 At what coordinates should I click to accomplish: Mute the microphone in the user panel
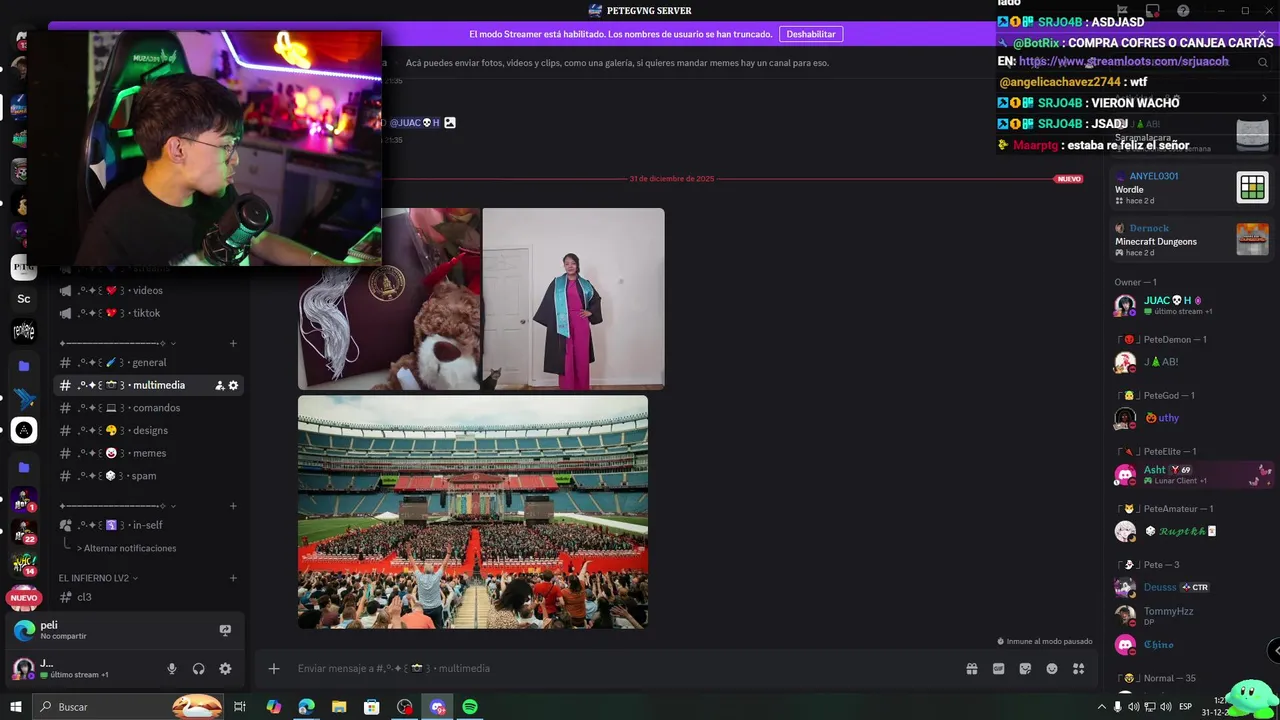coord(172,669)
